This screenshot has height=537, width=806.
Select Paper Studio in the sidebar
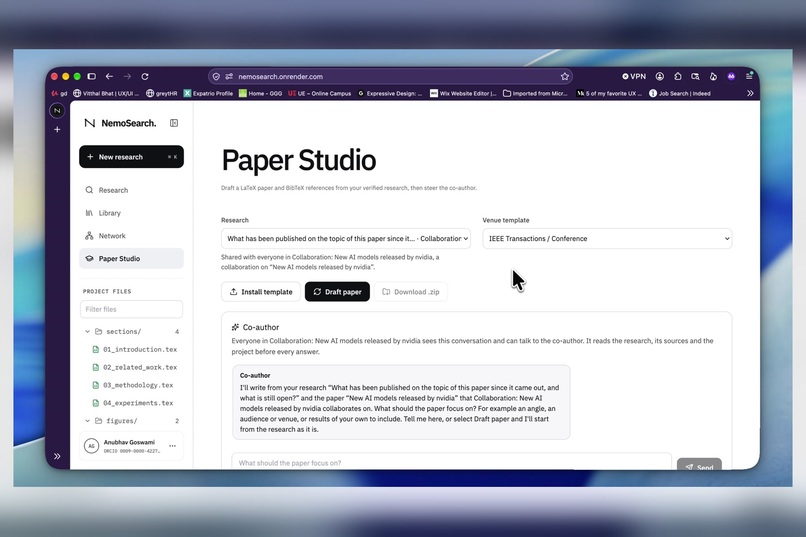pos(131,258)
